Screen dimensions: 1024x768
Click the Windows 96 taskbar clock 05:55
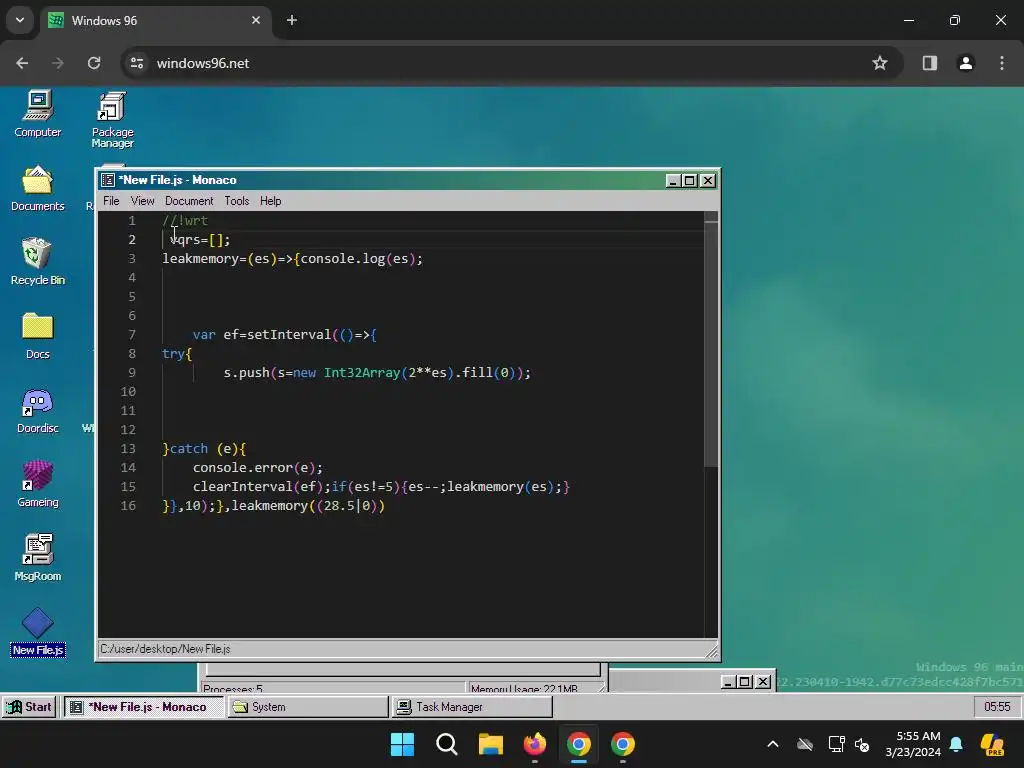coord(997,707)
